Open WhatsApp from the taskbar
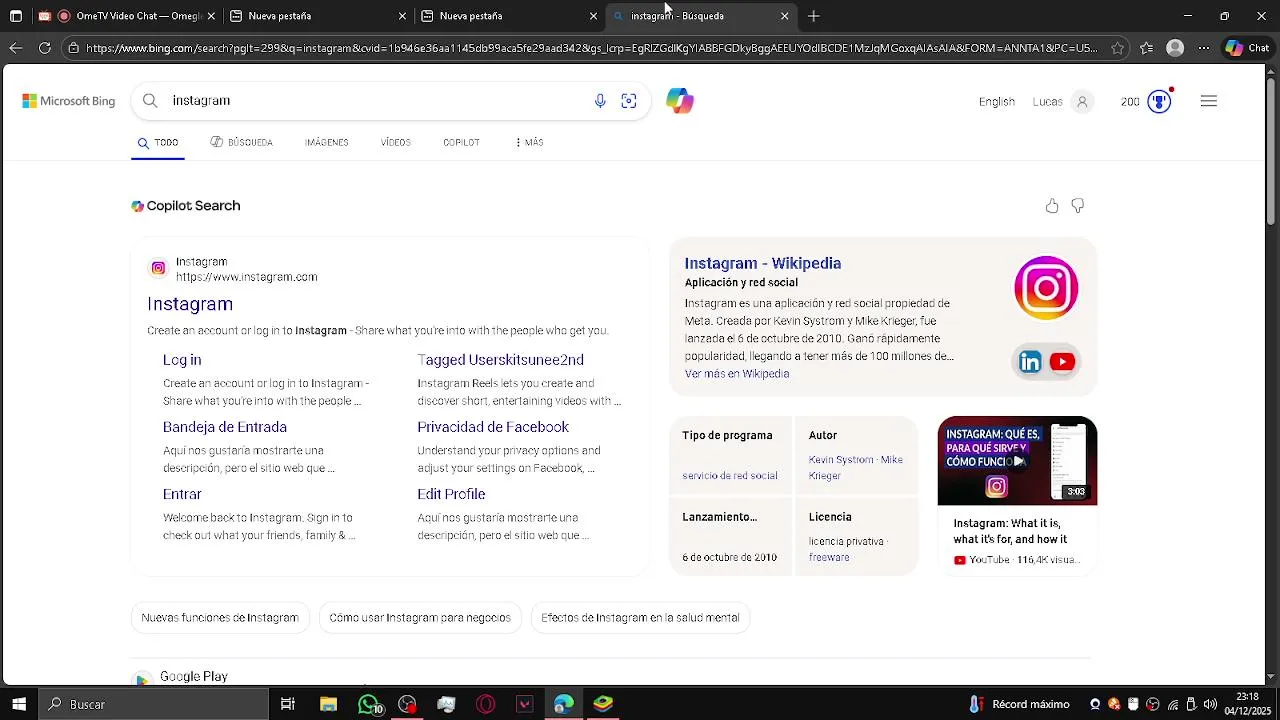 tap(369, 704)
